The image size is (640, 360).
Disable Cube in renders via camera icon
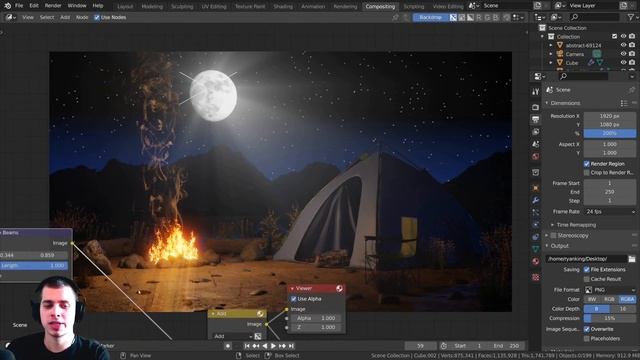[x=632, y=62]
